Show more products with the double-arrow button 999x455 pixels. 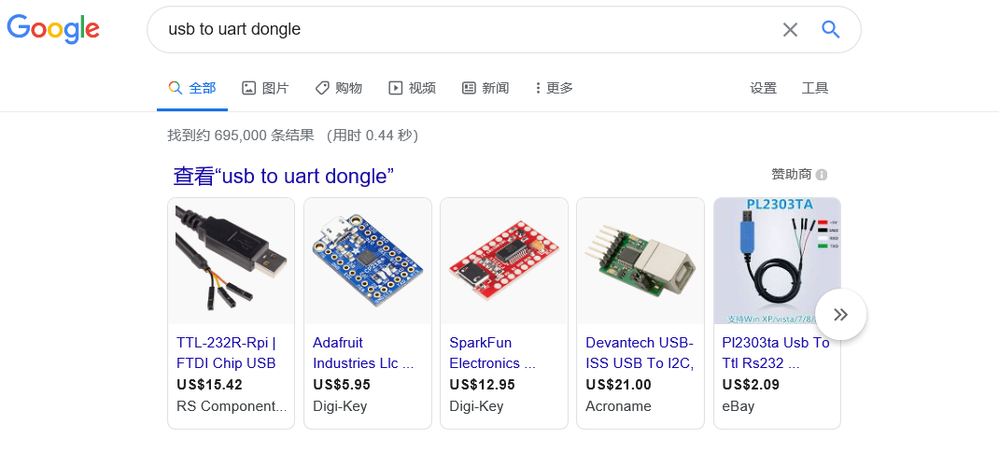pos(840,314)
